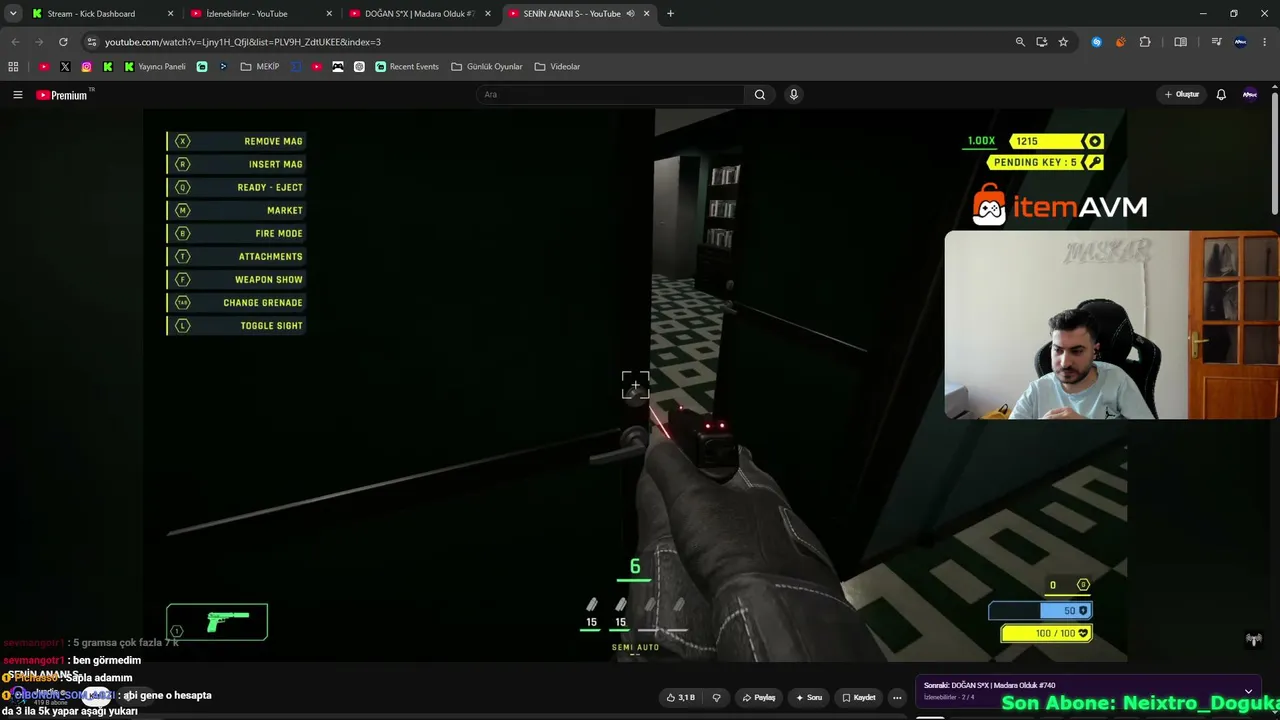This screenshot has width=1280, height=720.
Task: Start voice search with the microphone
Action: 794,95
